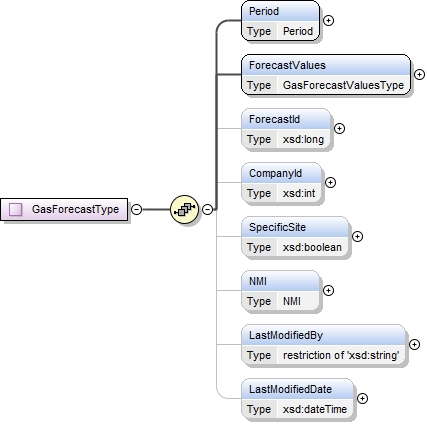The width and height of the screenshot is (427, 424).
Task: Select the LastModifiedBy element header
Action: tap(323, 335)
